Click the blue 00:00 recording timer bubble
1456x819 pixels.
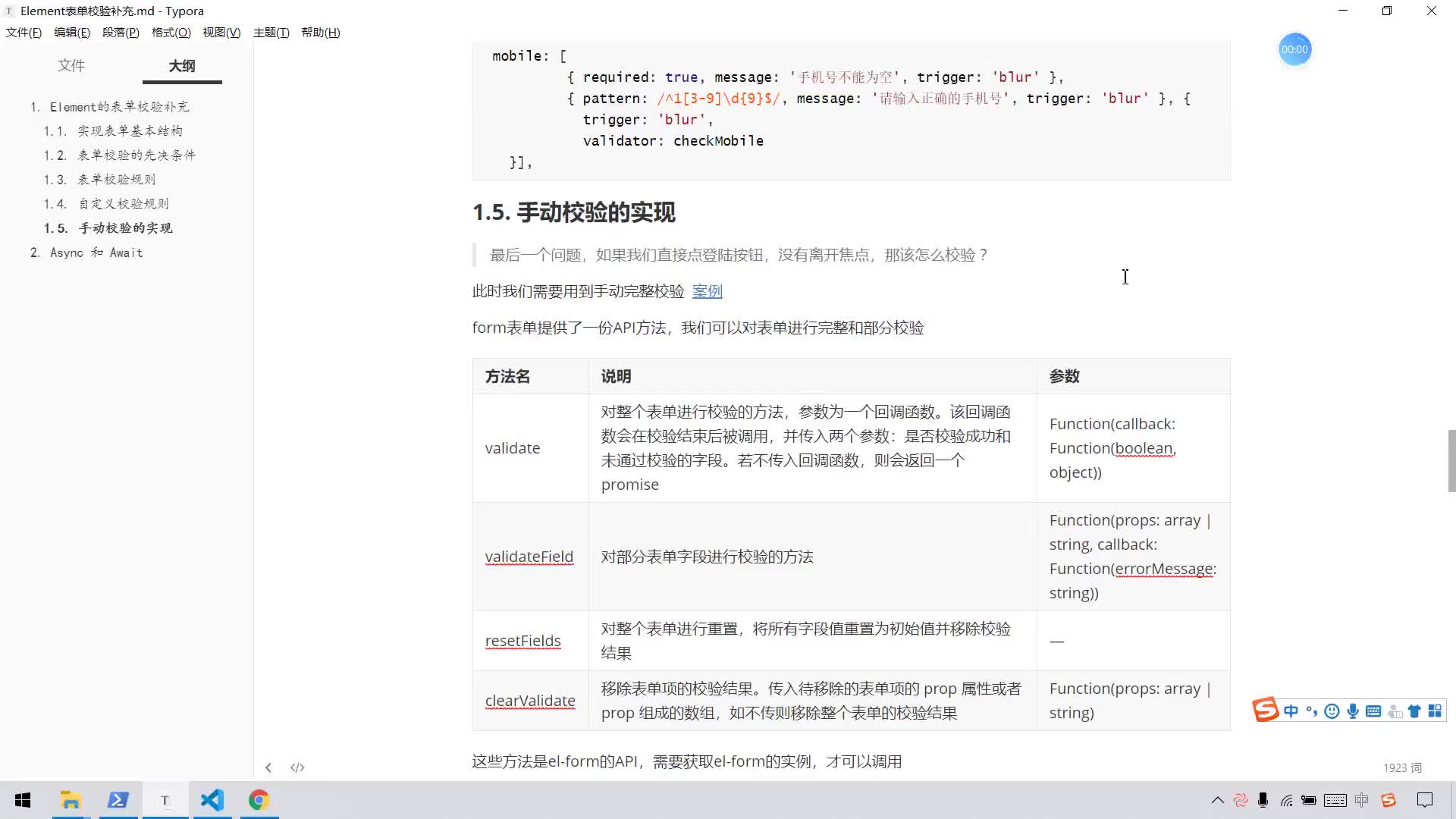tap(1294, 49)
